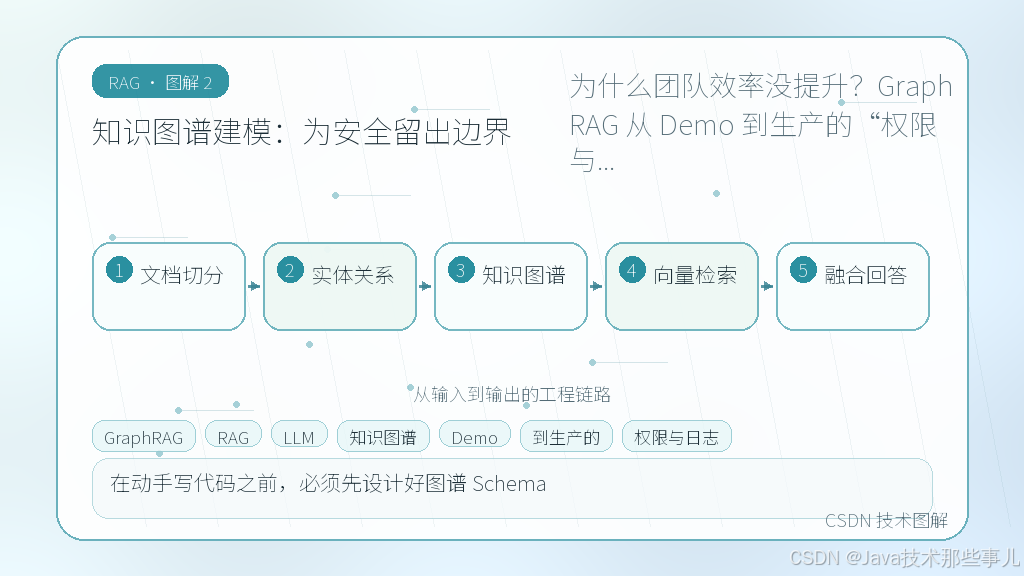This screenshot has height=576, width=1024.
Task: Select step 1 box 文档切分
Action: pyautogui.click(x=169, y=287)
